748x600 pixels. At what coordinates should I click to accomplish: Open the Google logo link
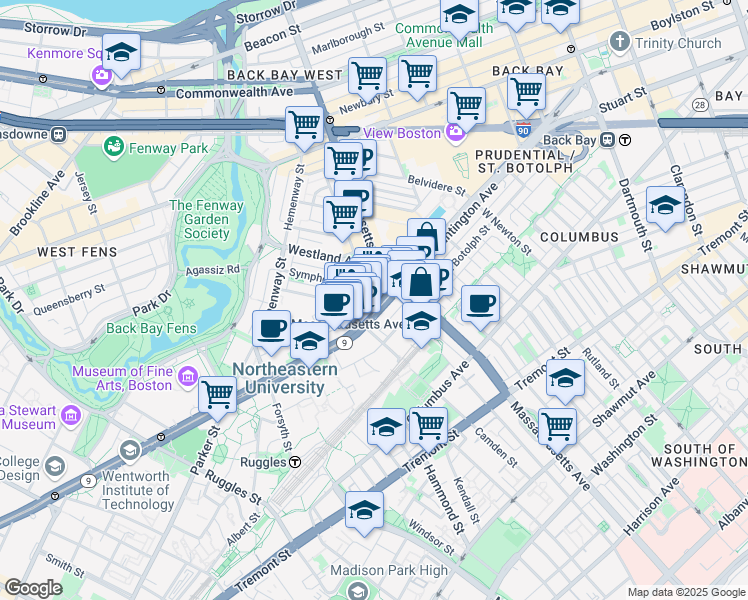pyautogui.click(x=33, y=588)
